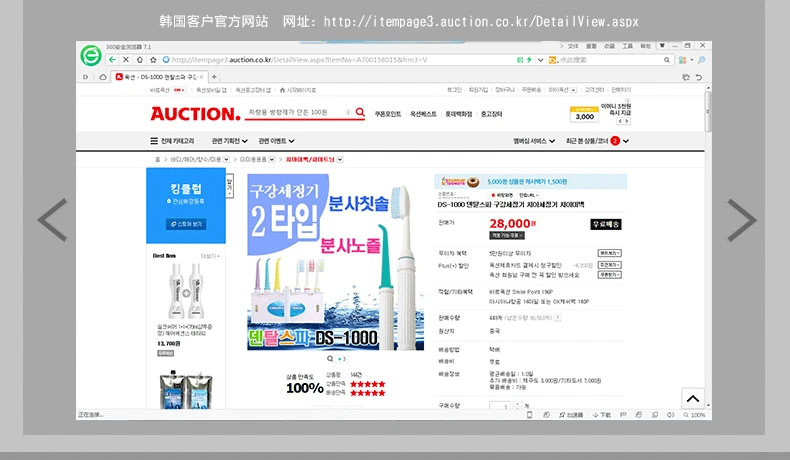Open the 查看 menu in browser
The height and width of the screenshot is (460, 790).
click(591, 46)
